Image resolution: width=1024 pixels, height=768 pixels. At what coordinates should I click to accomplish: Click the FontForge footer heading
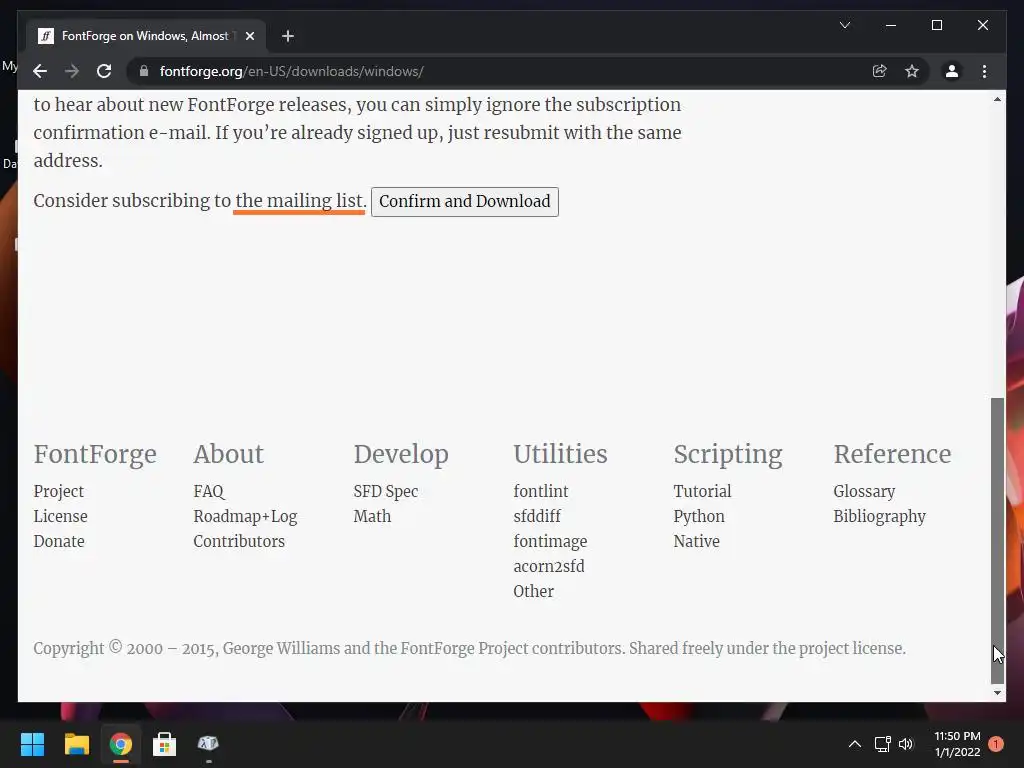tap(95, 455)
